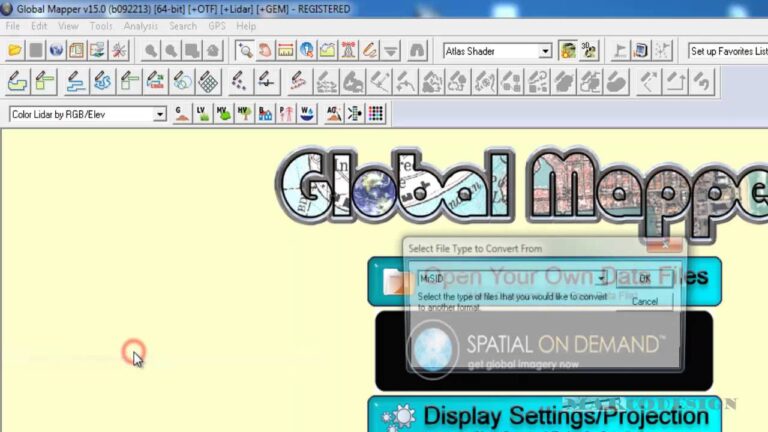The height and width of the screenshot is (432, 768).
Task: Open the Analysis menu
Action: pos(141,26)
